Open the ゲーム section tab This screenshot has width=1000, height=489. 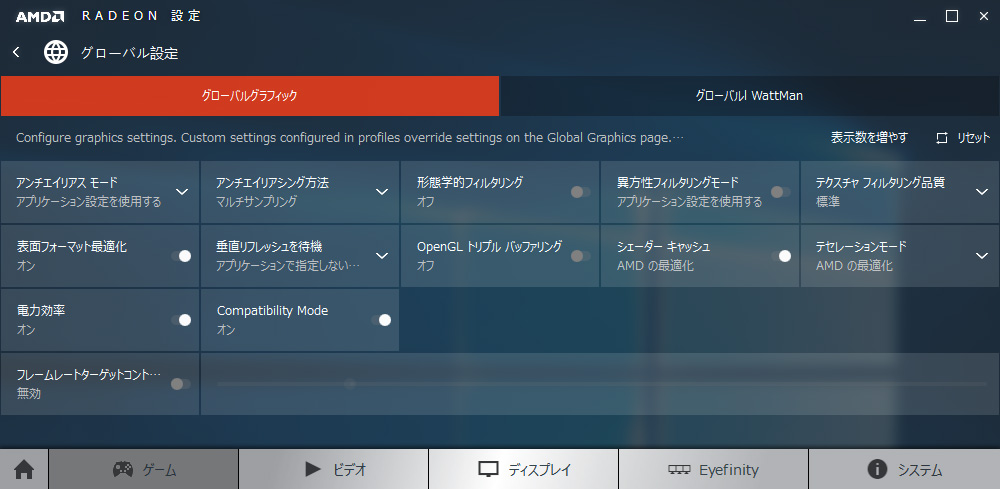click(143, 470)
